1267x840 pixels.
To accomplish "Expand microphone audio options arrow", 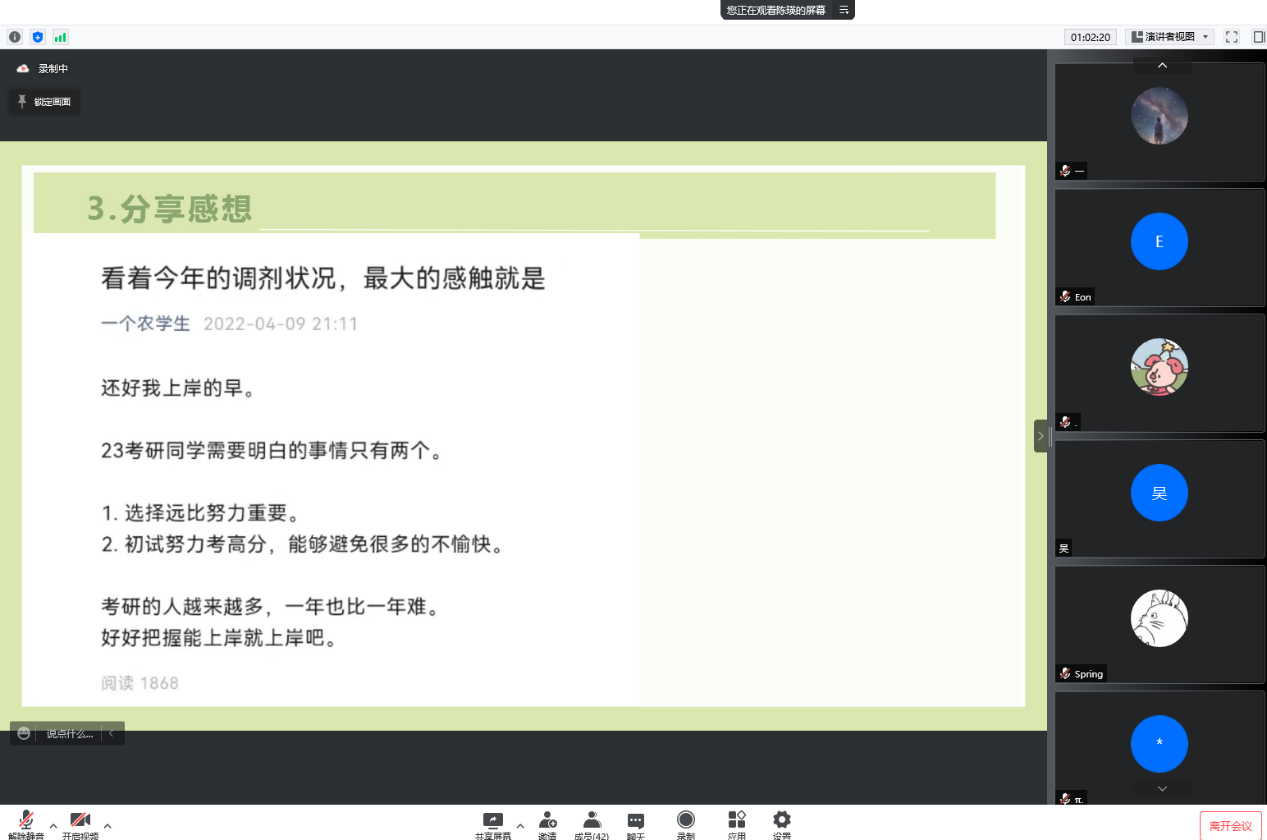I will (53, 826).
